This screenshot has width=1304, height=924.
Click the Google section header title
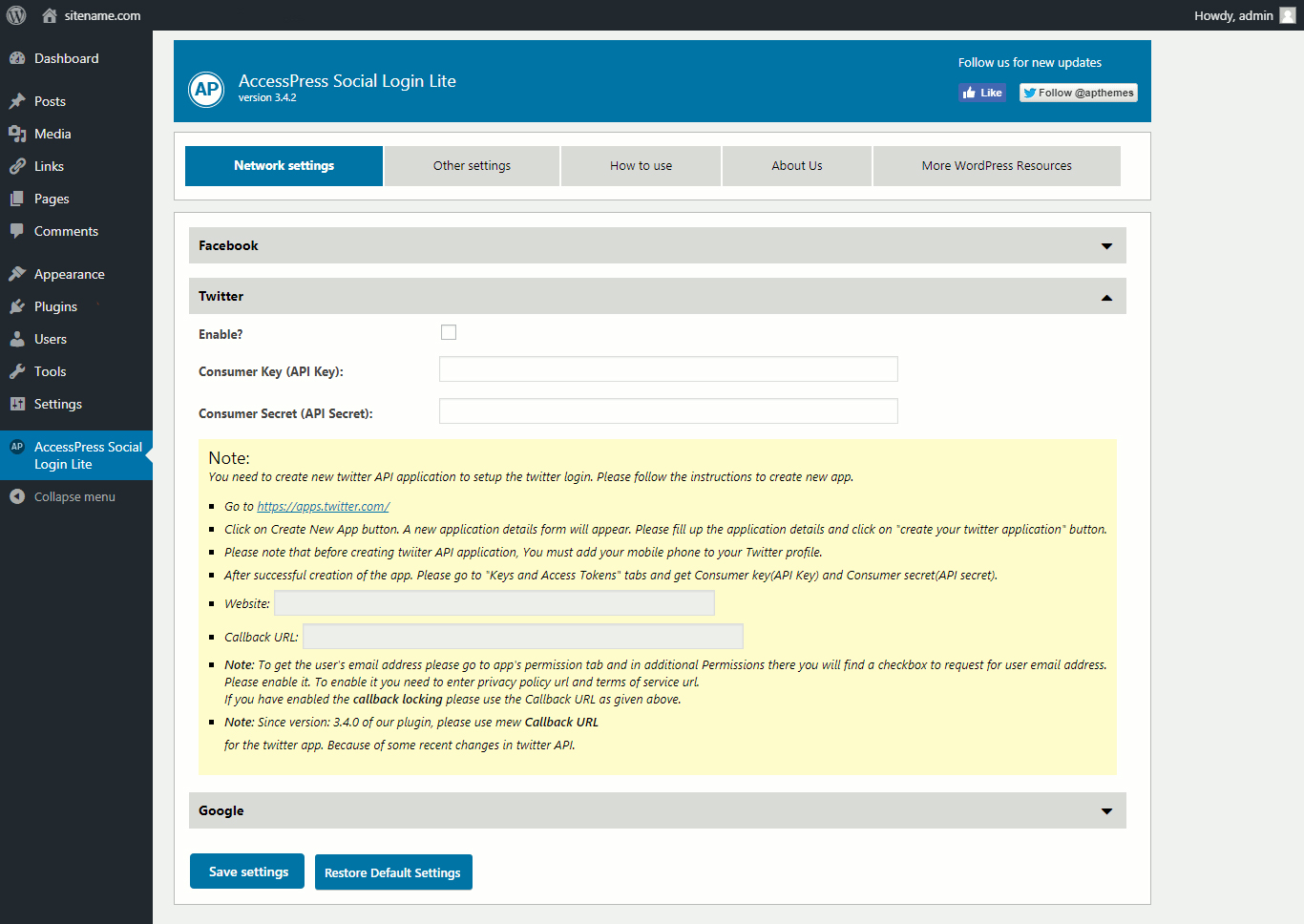(x=221, y=811)
